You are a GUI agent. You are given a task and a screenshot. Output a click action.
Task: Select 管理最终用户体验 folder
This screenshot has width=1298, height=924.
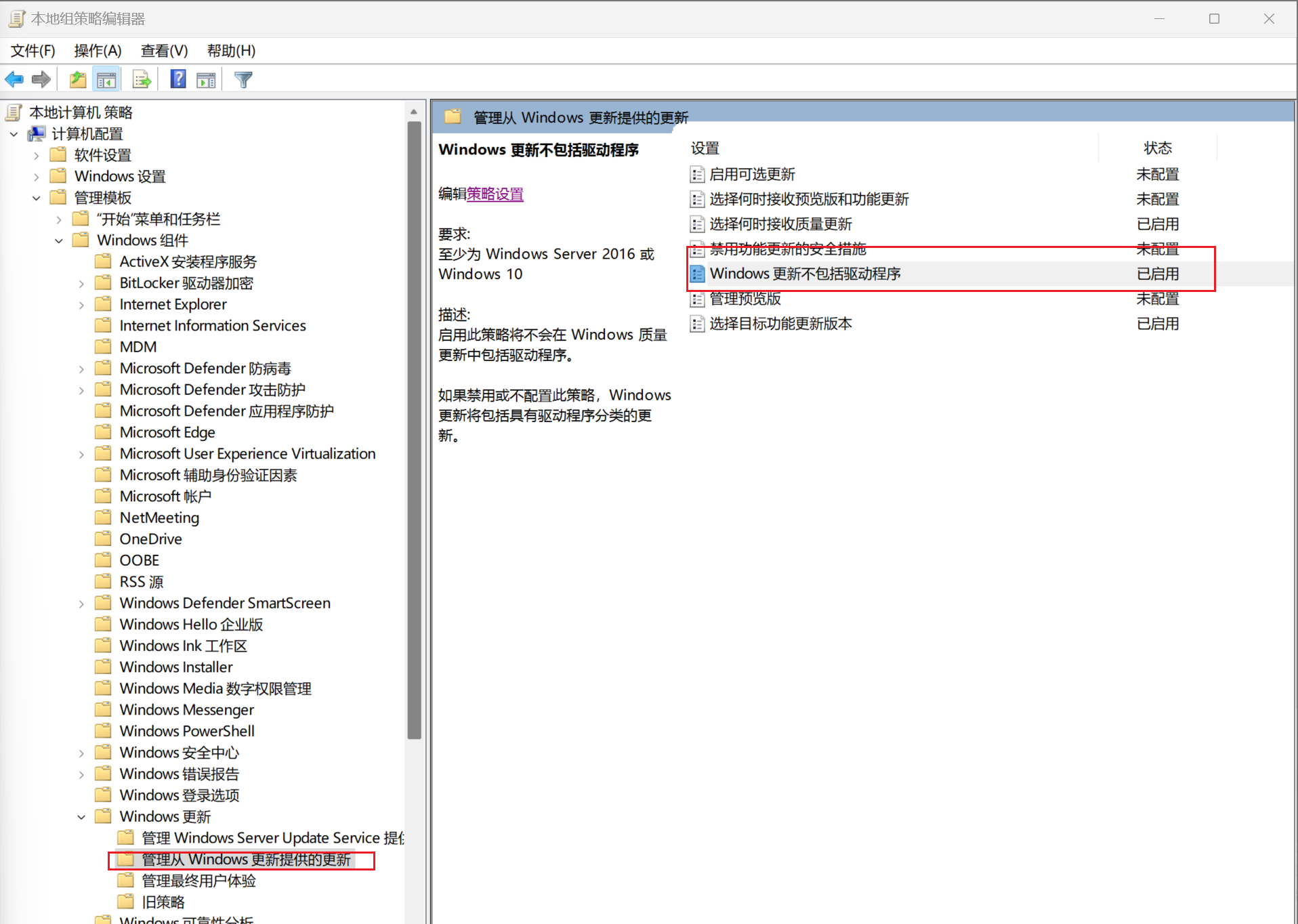click(198, 881)
